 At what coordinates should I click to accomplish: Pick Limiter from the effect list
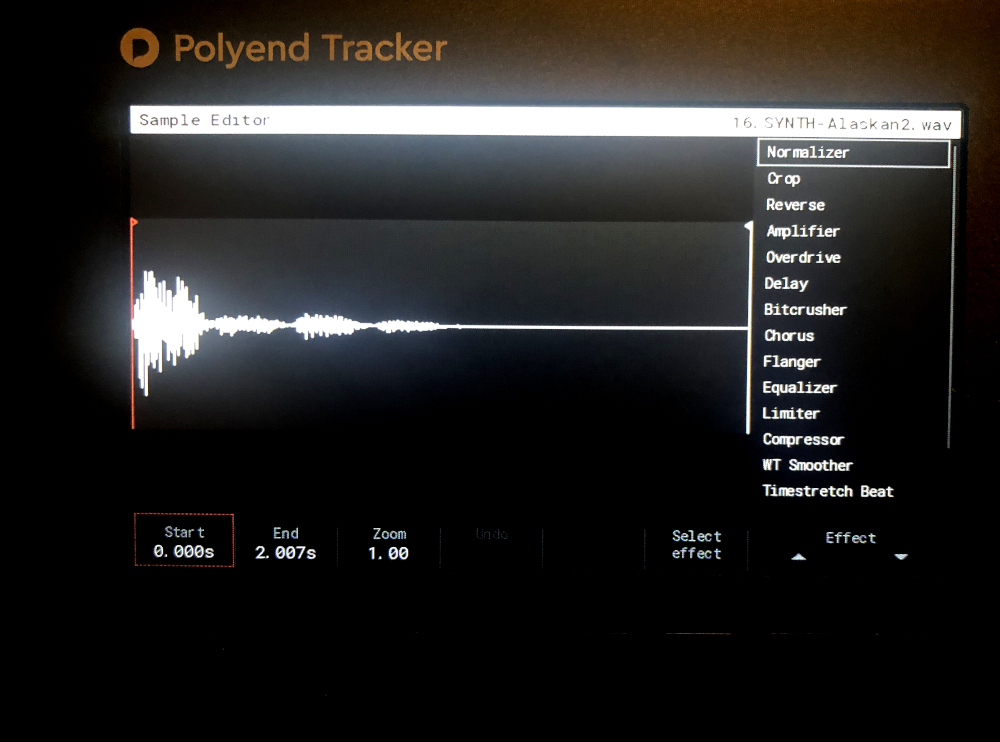click(x=791, y=413)
